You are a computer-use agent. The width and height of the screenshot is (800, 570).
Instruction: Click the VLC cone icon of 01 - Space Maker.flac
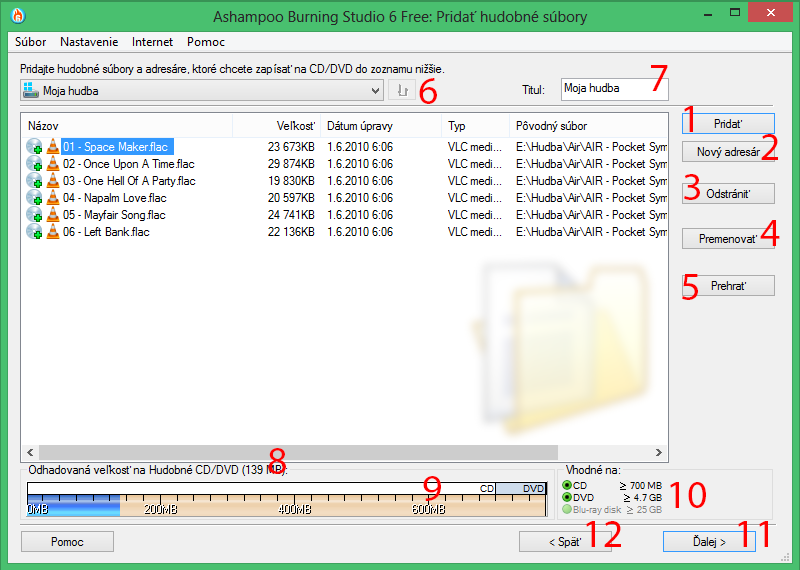pyautogui.click(x=53, y=147)
